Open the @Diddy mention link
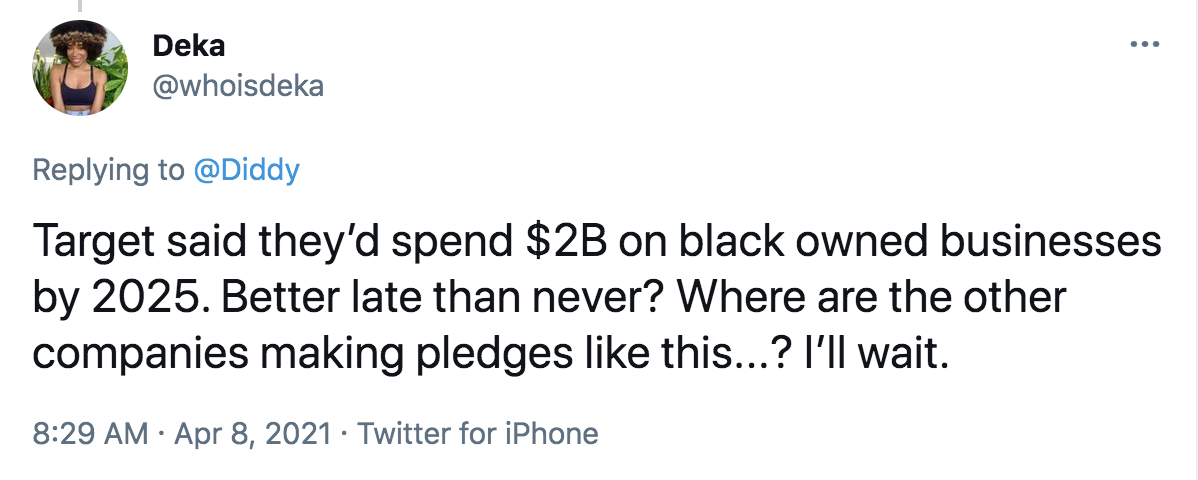Screen dimensions: 1198x480 pyautogui.click(x=245, y=170)
